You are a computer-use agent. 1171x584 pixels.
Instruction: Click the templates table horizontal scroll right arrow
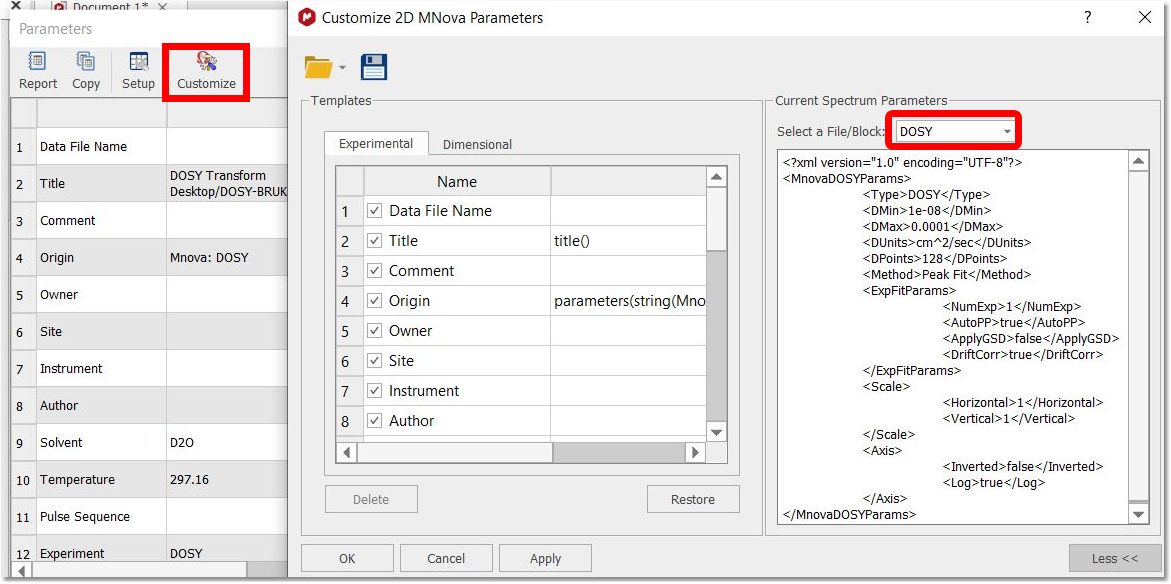click(695, 452)
